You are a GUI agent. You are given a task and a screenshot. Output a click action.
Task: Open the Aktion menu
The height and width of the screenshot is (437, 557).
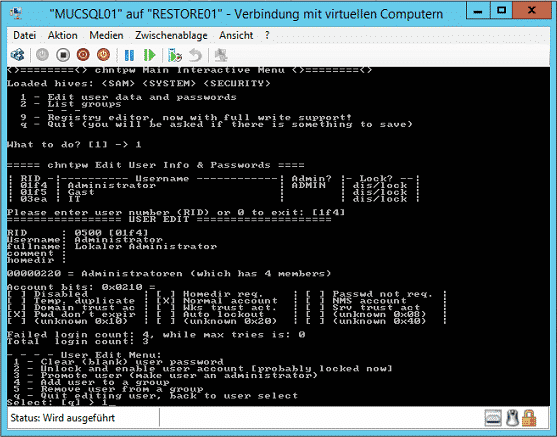[x=63, y=36]
